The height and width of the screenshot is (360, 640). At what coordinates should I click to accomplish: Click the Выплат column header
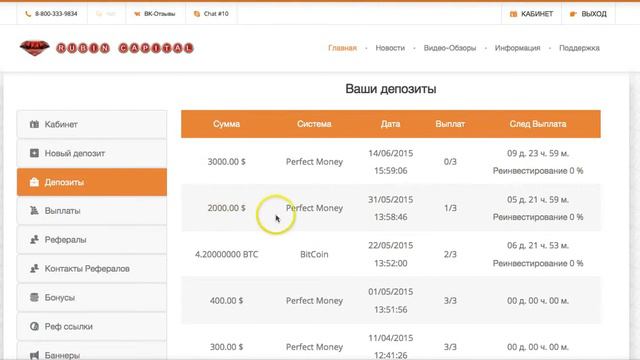[x=450, y=124]
